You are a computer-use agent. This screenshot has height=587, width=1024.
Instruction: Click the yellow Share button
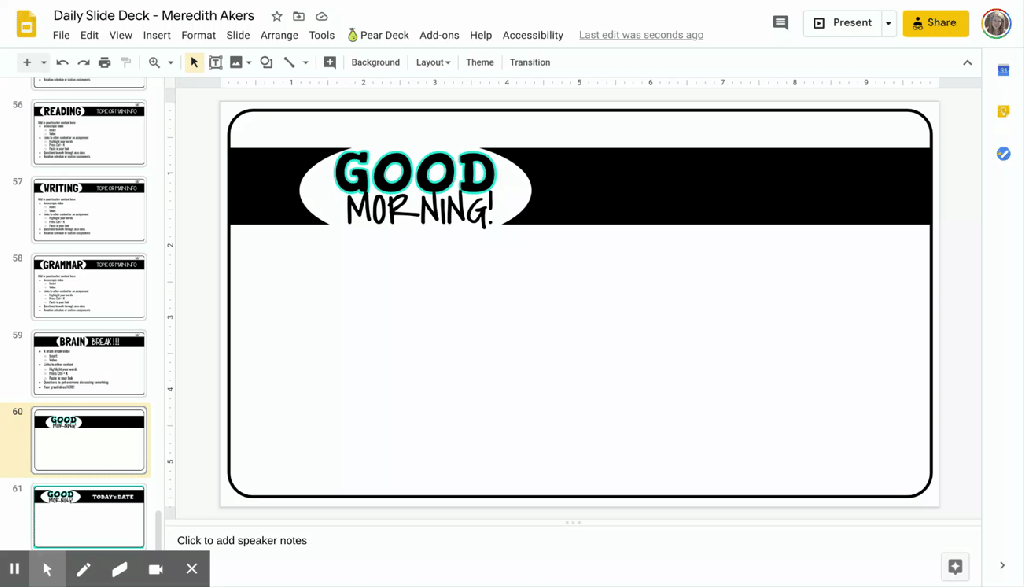tap(935, 23)
